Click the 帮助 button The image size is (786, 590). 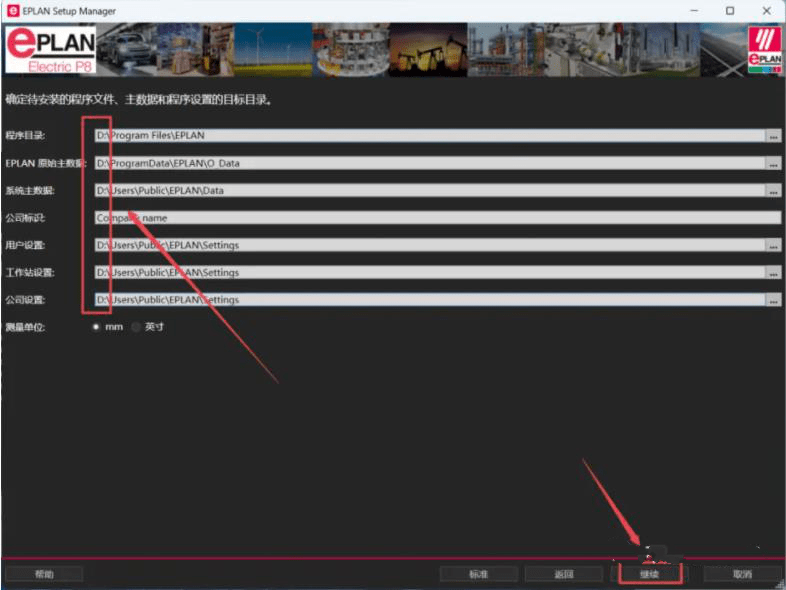tap(44, 574)
